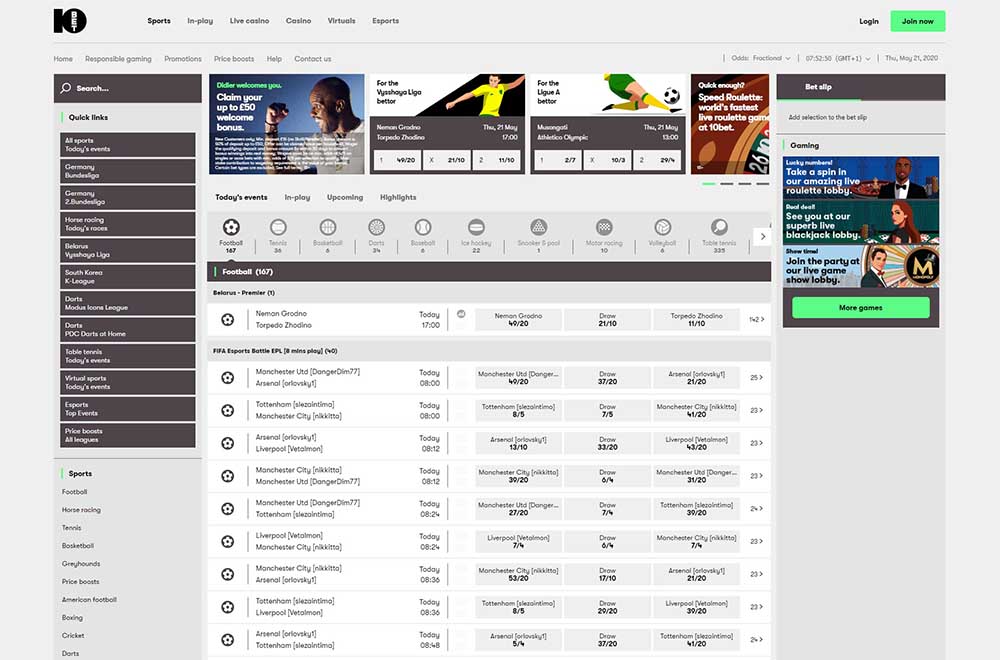1000x660 pixels.
Task: Click the 10Bet logo
Action: [x=70, y=21]
